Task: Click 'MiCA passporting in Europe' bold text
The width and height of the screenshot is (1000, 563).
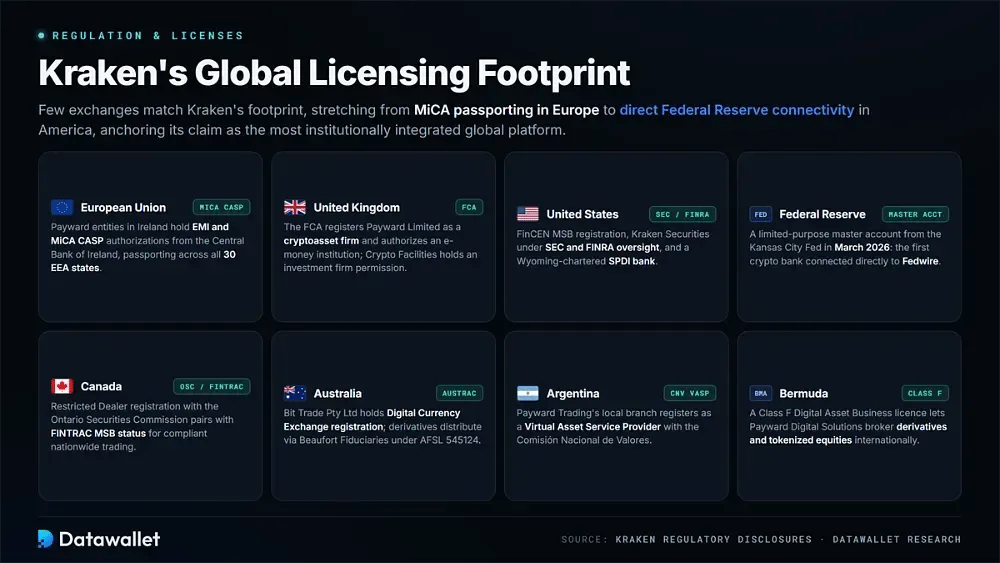Action: pyautogui.click(x=506, y=110)
